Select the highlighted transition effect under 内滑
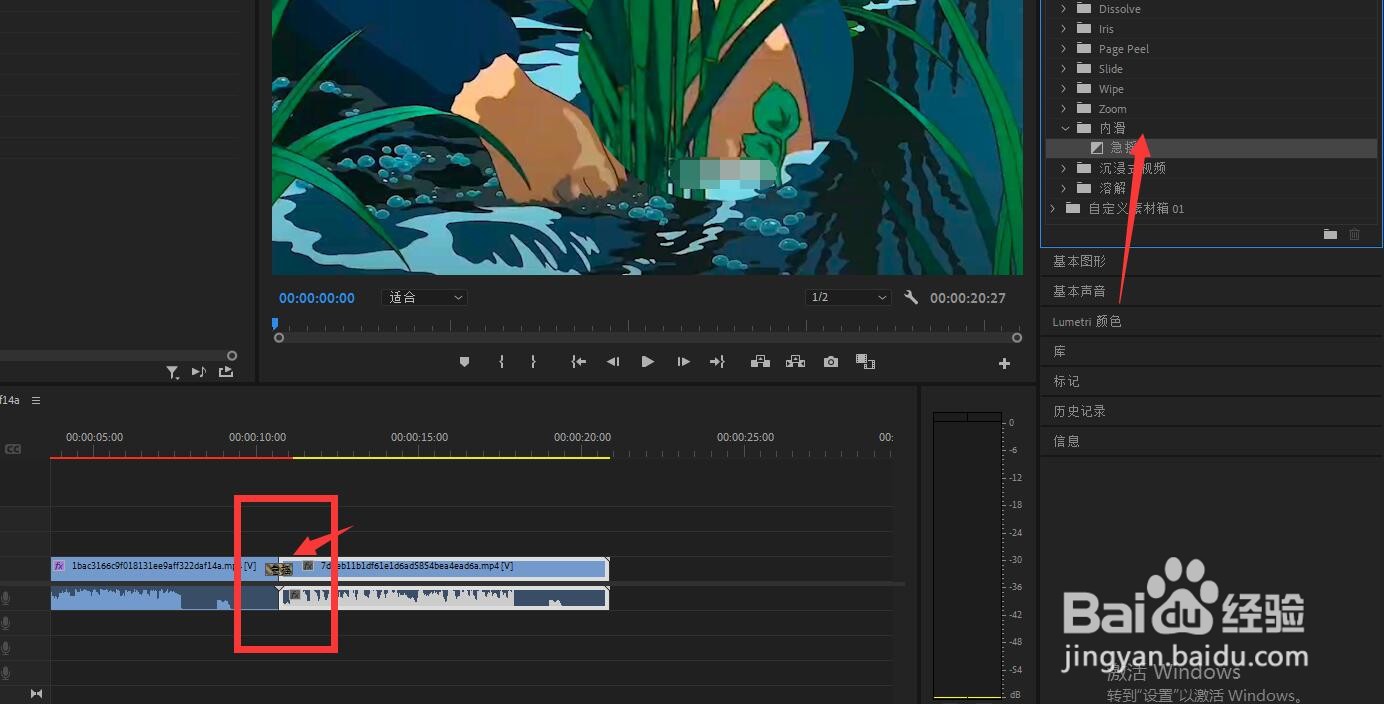 click(x=1210, y=148)
